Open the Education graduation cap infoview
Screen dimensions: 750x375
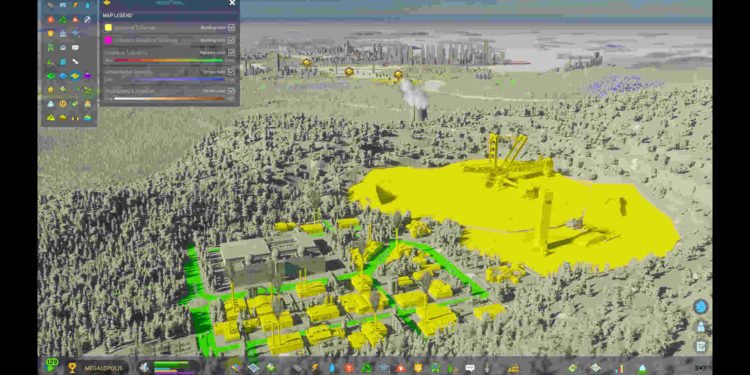(75, 33)
